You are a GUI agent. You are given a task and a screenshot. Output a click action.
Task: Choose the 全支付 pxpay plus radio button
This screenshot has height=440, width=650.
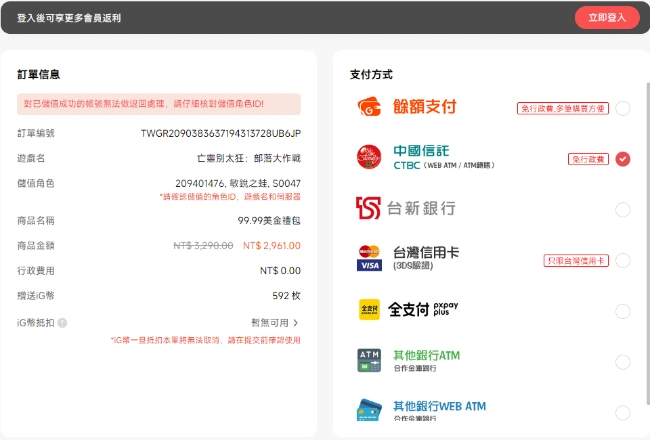point(623,311)
